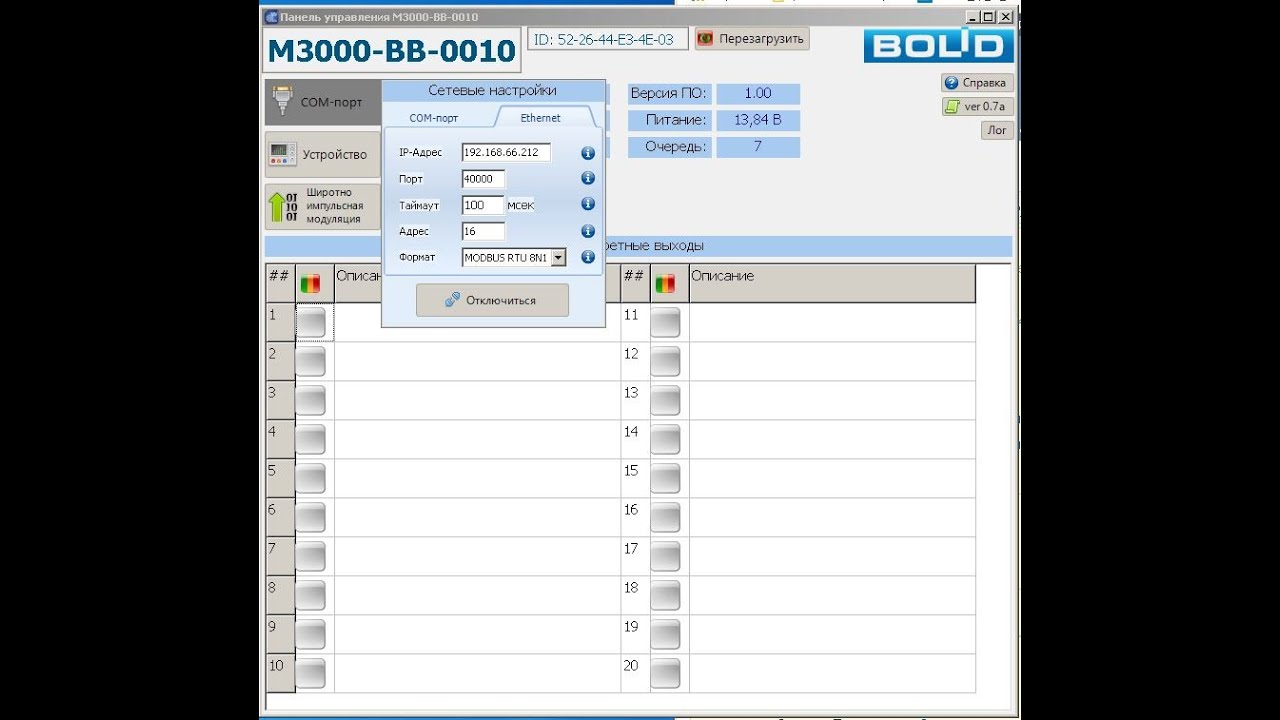Screen dimensions: 1280x720
Task: Switch to COM-порт tab in network settings
Action: pos(434,118)
